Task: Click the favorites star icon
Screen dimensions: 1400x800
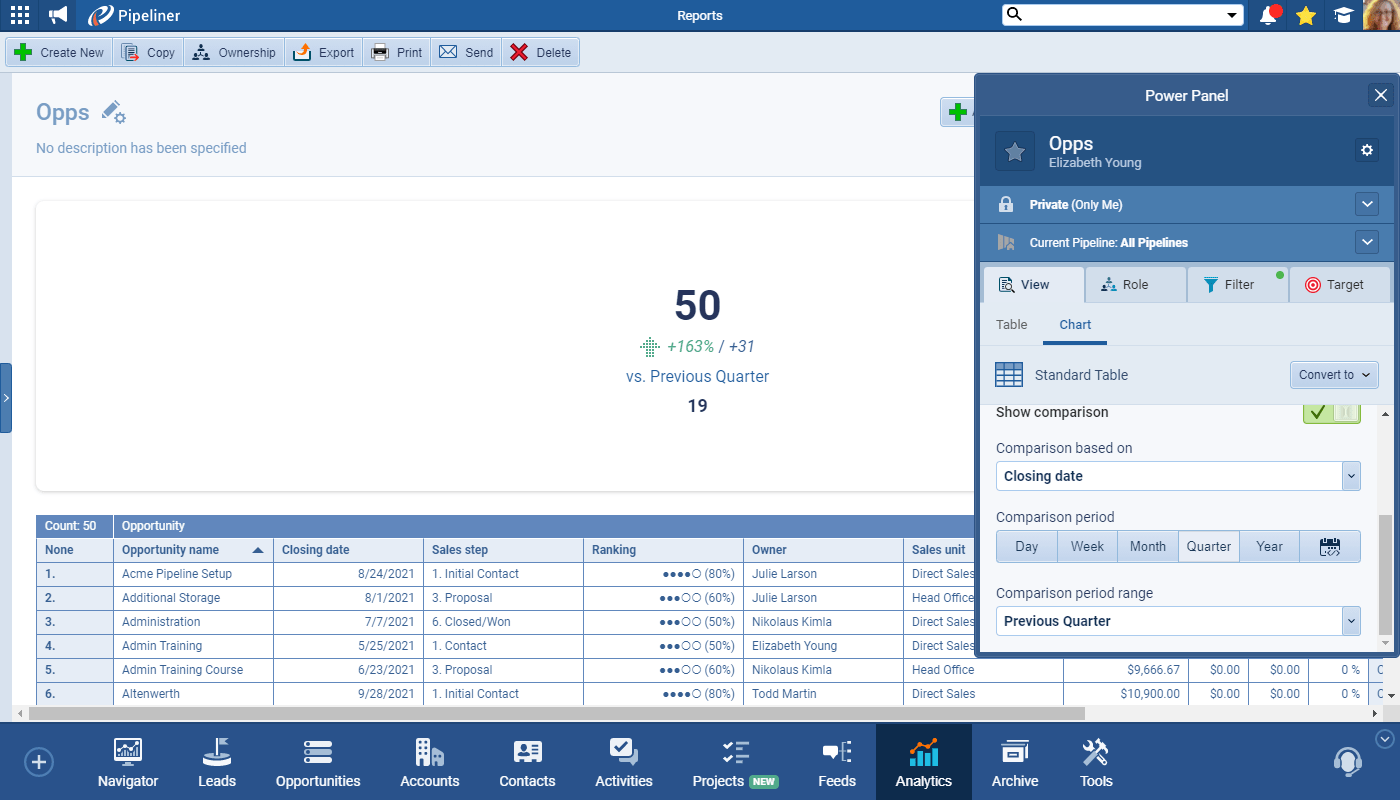Action: pyautogui.click(x=1306, y=15)
